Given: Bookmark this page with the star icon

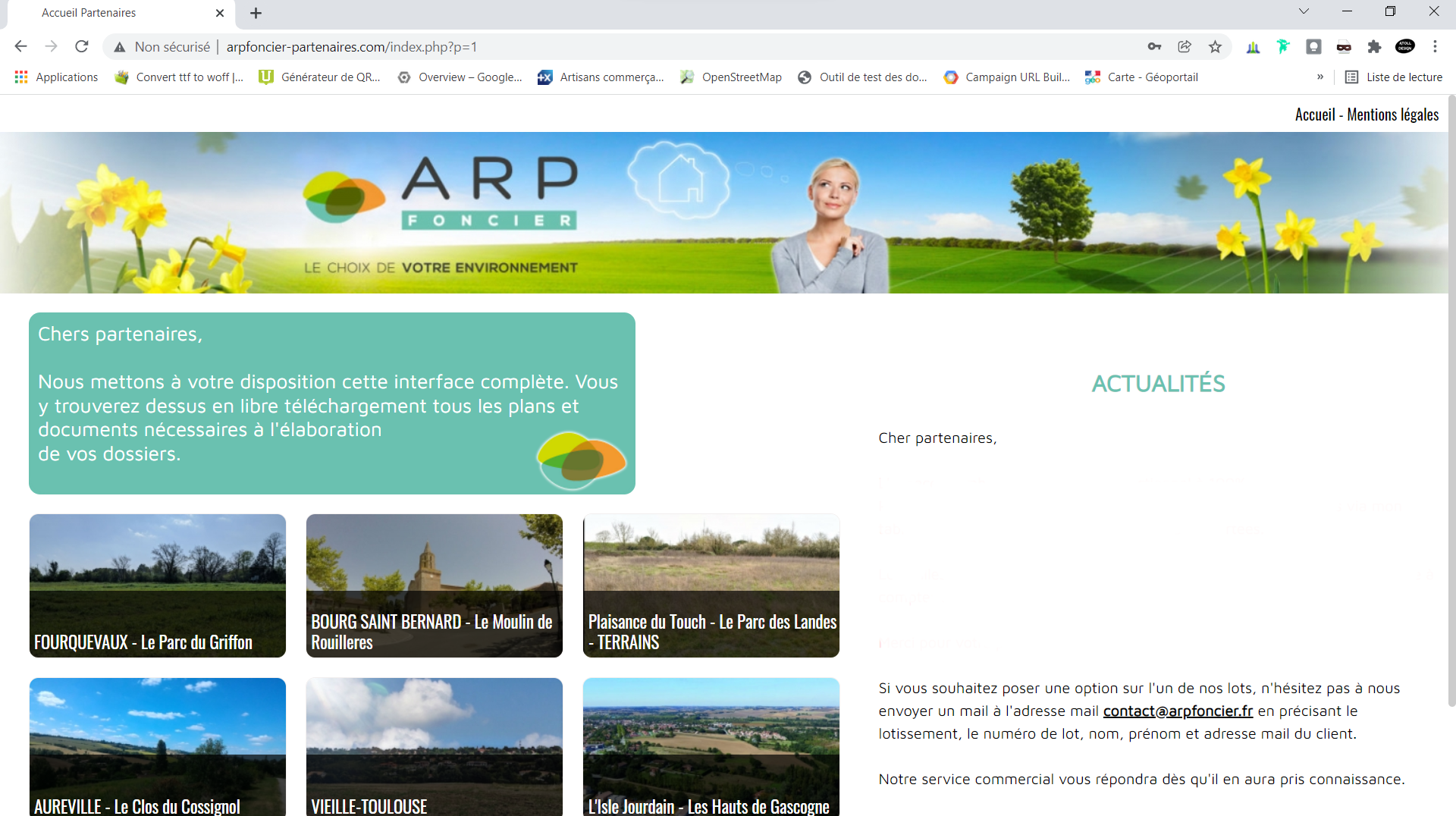Looking at the screenshot, I should tap(1215, 47).
